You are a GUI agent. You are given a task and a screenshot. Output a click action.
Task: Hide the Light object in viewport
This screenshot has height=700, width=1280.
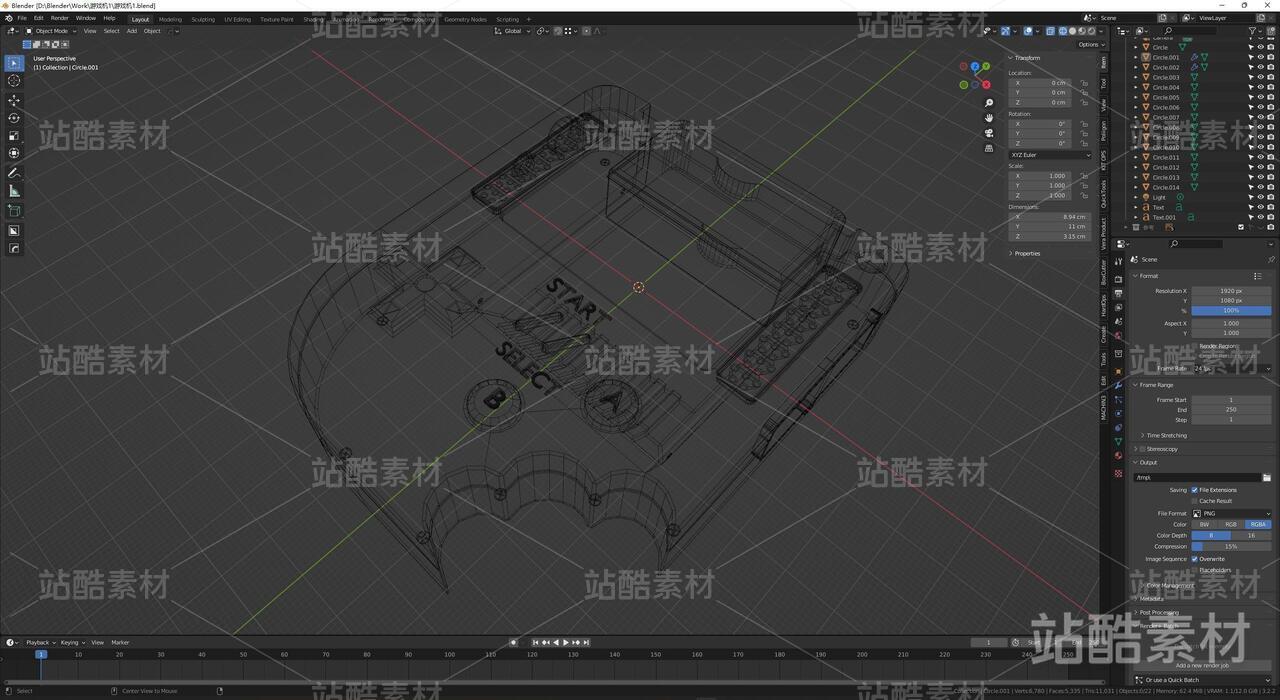coord(1260,197)
